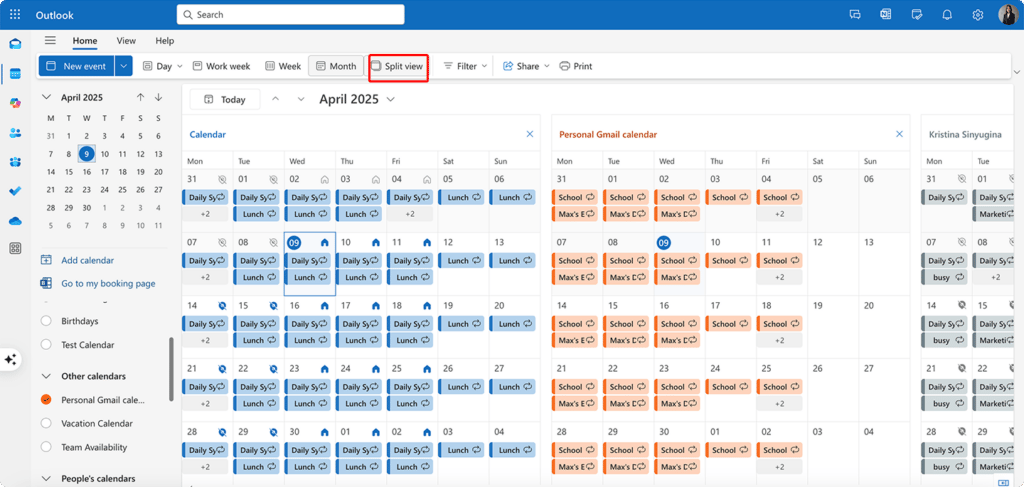The image size is (1024, 487).
Task: Click the Today button
Action: pyautogui.click(x=225, y=99)
